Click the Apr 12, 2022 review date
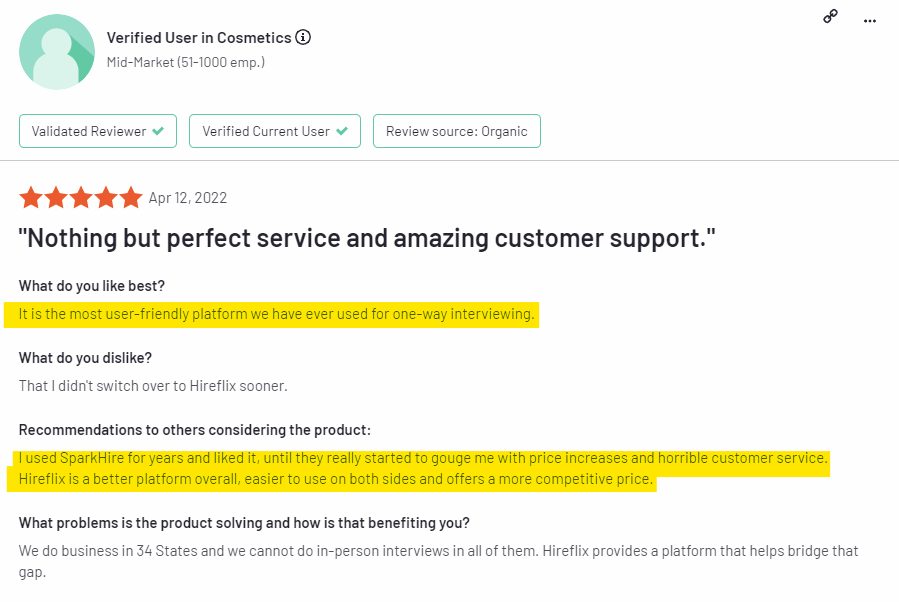 tap(188, 198)
